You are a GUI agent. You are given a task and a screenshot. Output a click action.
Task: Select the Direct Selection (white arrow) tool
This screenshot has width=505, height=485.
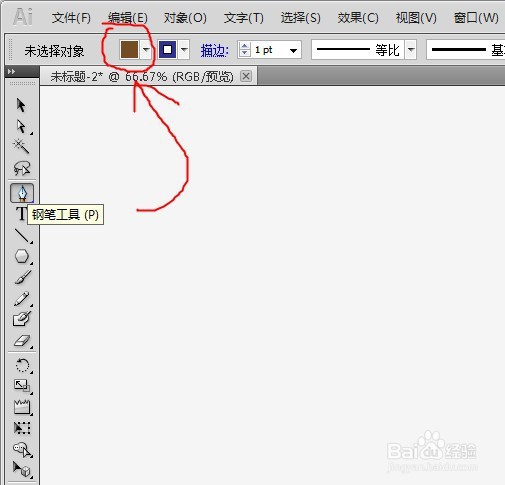click(21, 126)
